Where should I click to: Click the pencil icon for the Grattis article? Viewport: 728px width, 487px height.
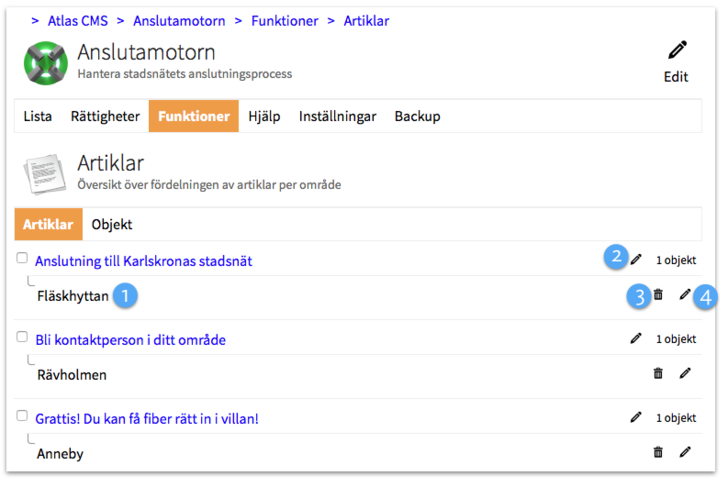[x=636, y=417]
